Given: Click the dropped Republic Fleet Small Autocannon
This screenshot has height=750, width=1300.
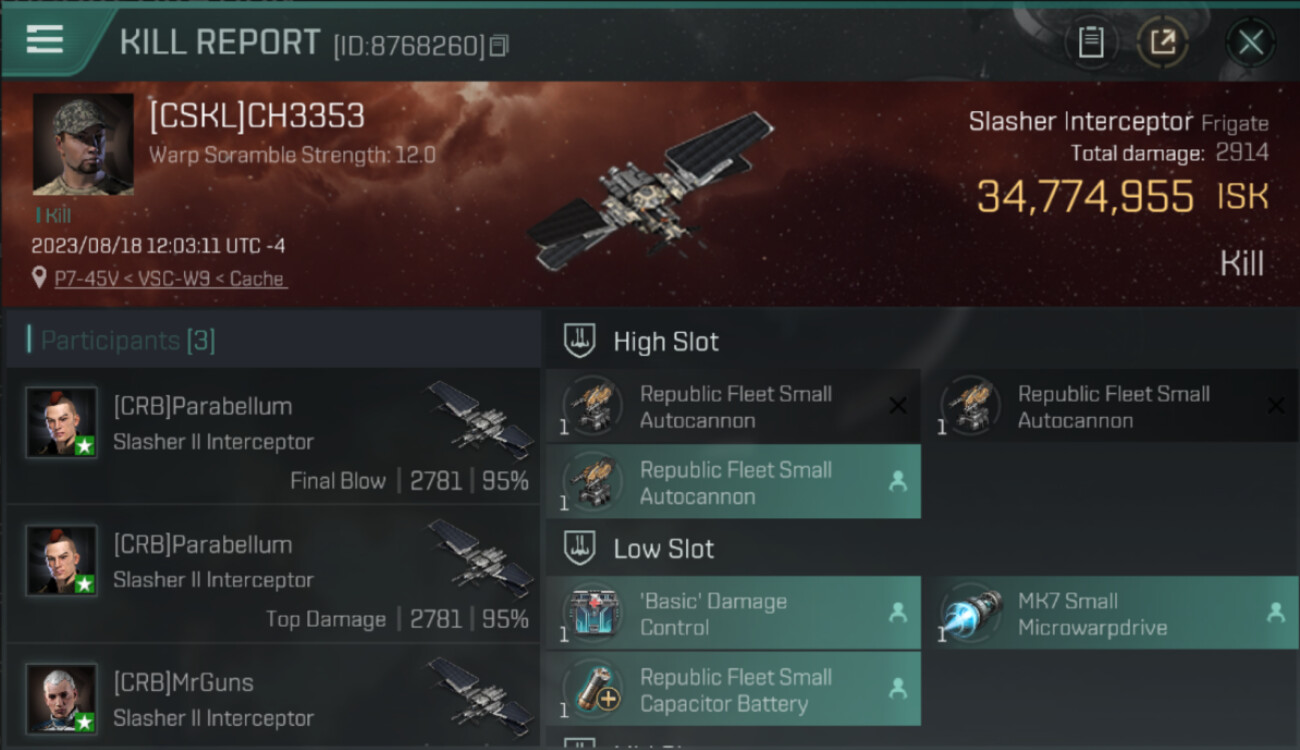Looking at the screenshot, I should tap(733, 482).
